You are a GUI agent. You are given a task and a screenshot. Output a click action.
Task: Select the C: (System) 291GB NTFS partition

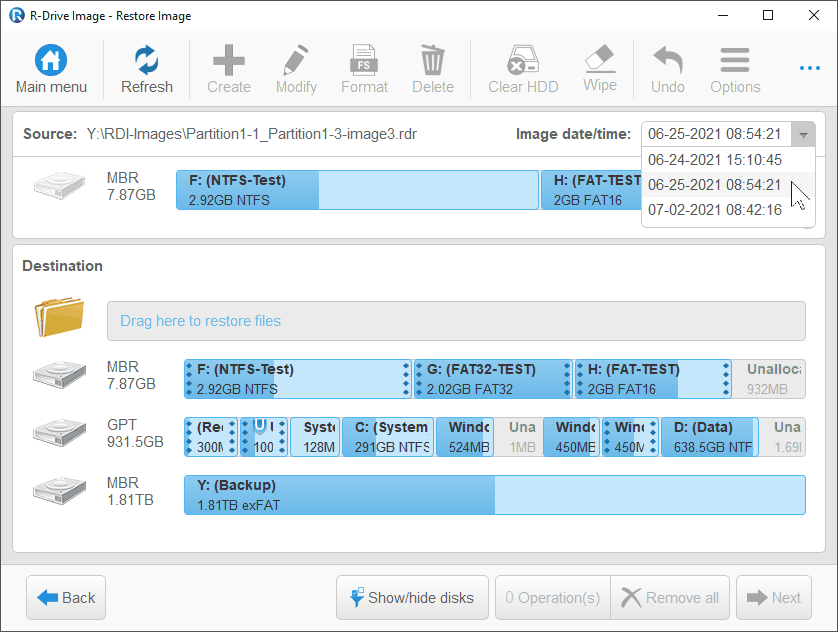[x=388, y=437]
